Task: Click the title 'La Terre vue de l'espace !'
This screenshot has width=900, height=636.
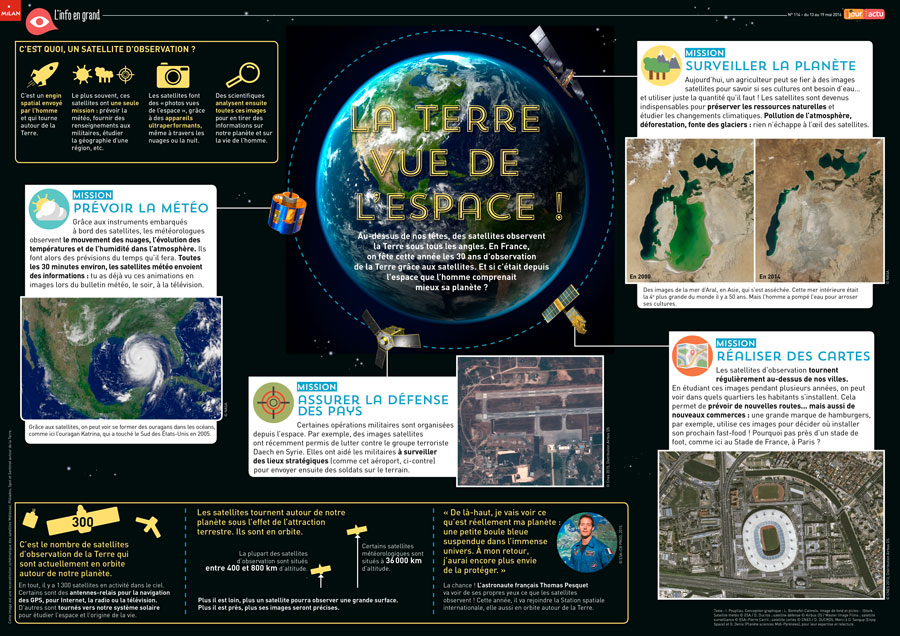Action: pyautogui.click(x=456, y=162)
